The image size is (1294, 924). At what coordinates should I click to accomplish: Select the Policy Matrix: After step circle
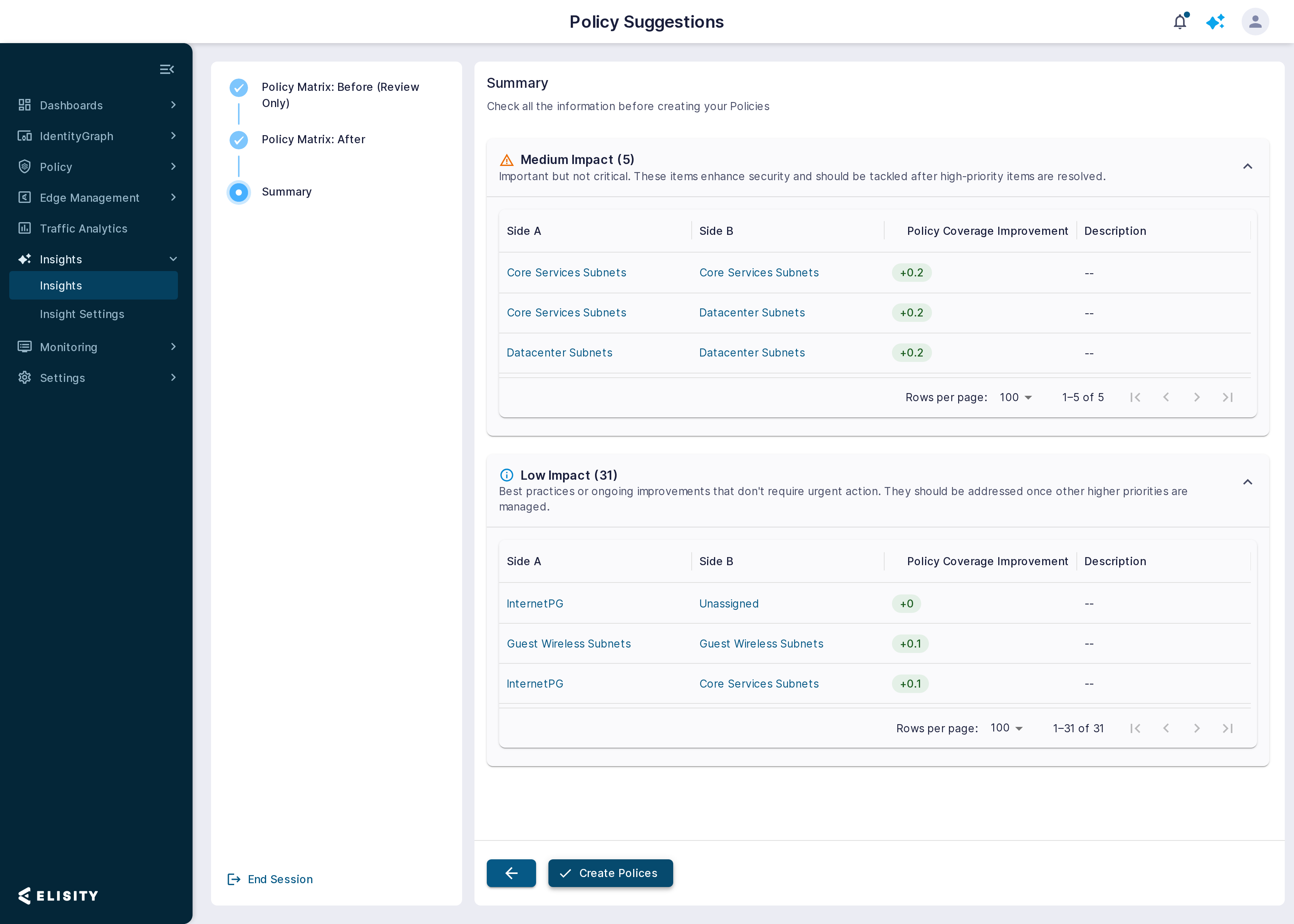(238, 140)
